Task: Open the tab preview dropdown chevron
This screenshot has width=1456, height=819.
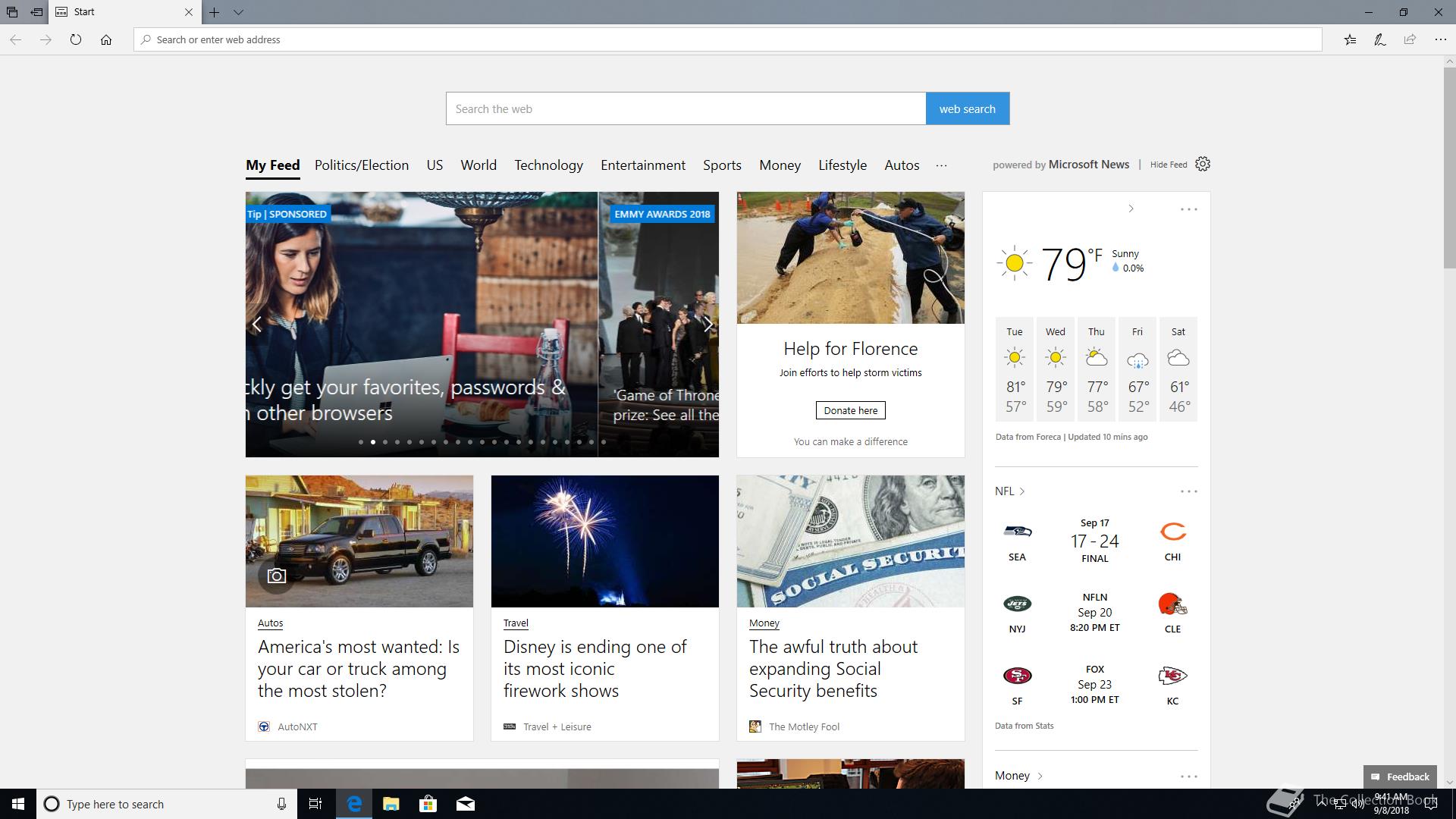Action: [x=238, y=12]
